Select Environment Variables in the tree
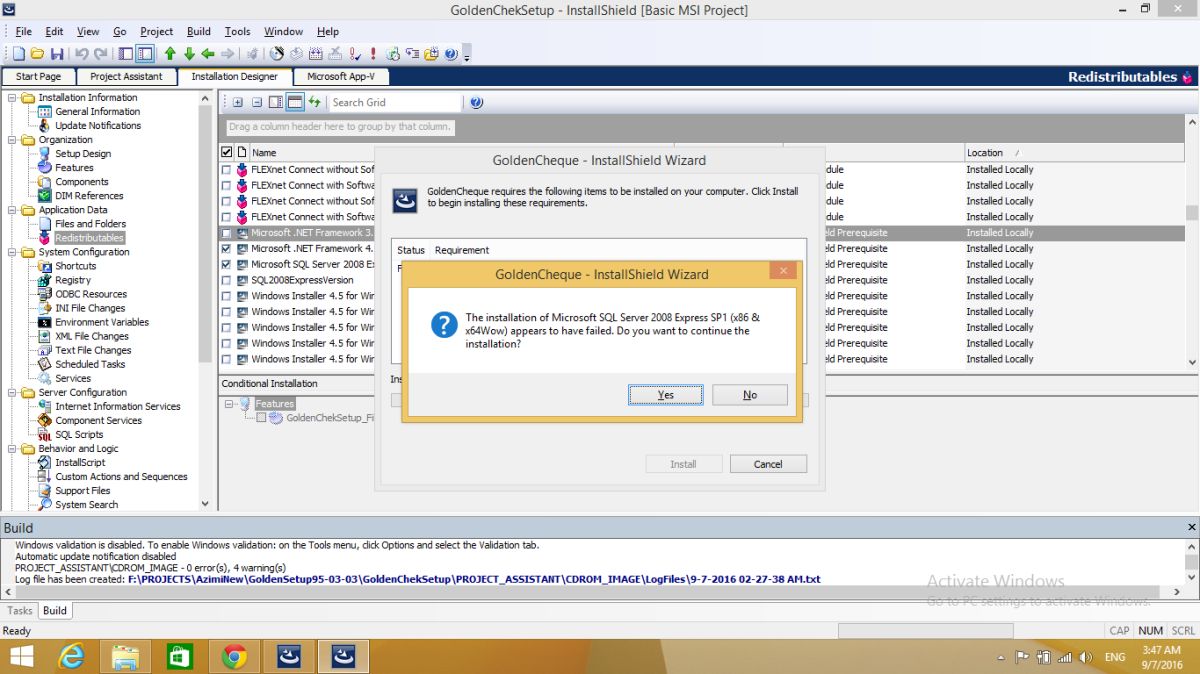The height and width of the screenshot is (674, 1200). click(102, 322)
